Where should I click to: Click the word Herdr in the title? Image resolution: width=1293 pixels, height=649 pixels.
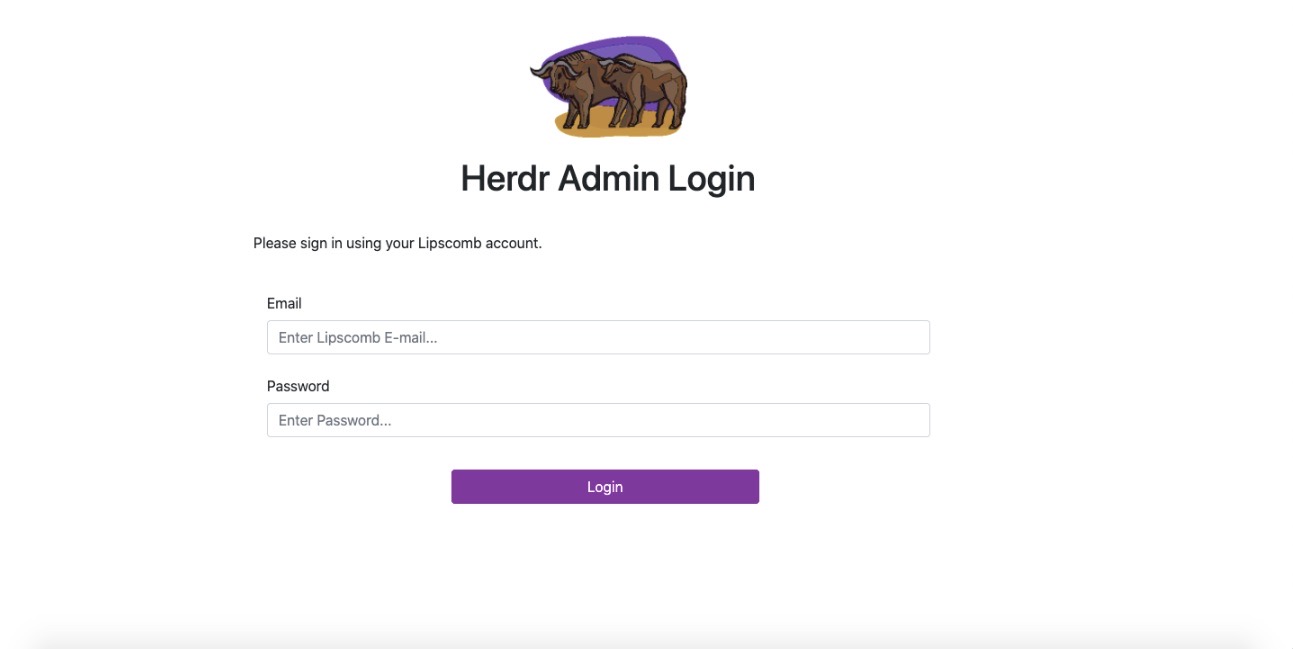(505, 179)
